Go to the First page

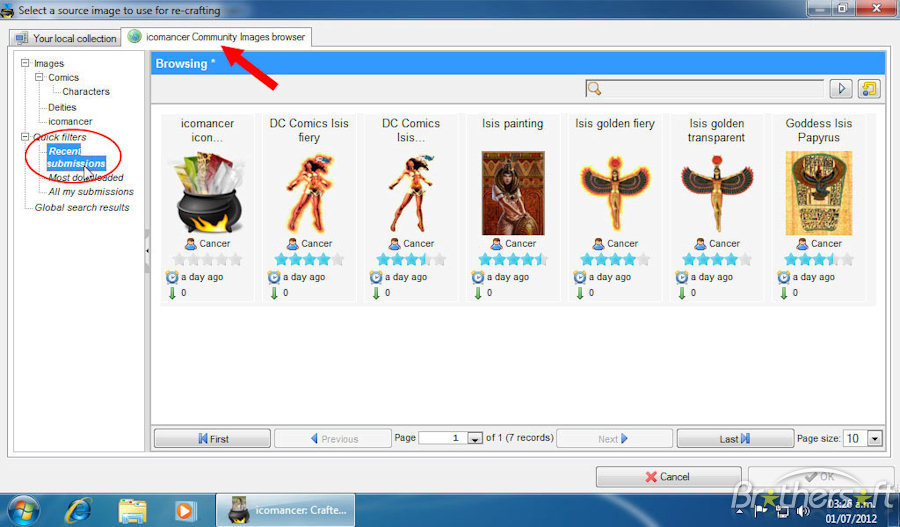[212, 439]
